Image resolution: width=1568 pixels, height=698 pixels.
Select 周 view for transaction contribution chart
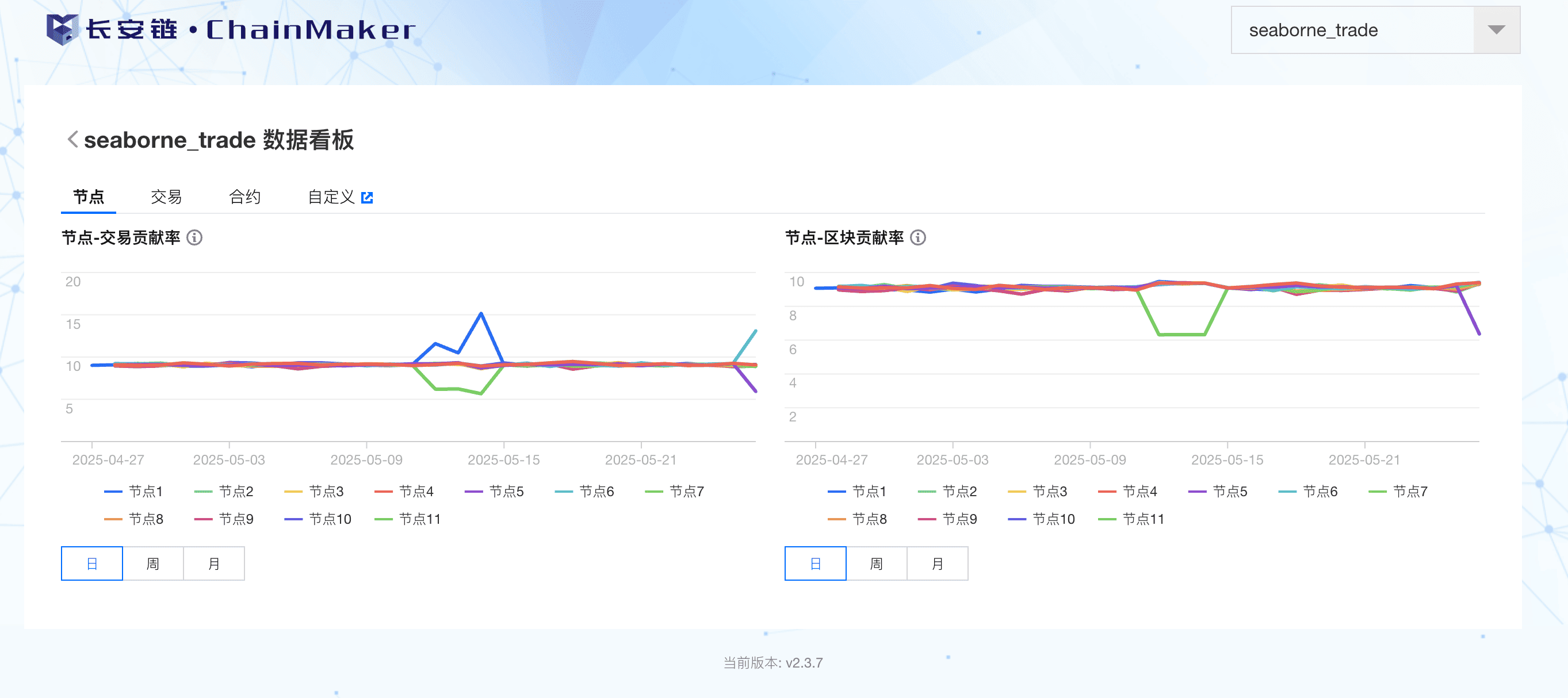pos(153,563)
